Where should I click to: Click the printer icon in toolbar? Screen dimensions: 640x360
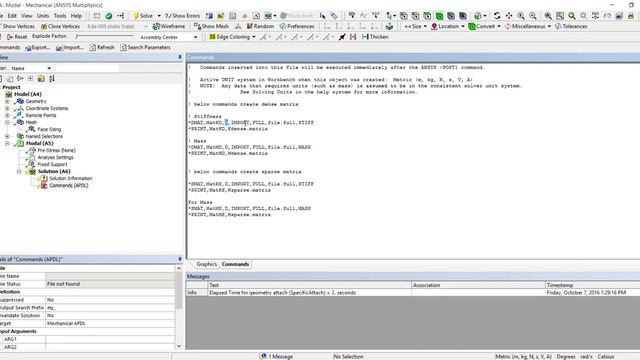coord(631,16)
